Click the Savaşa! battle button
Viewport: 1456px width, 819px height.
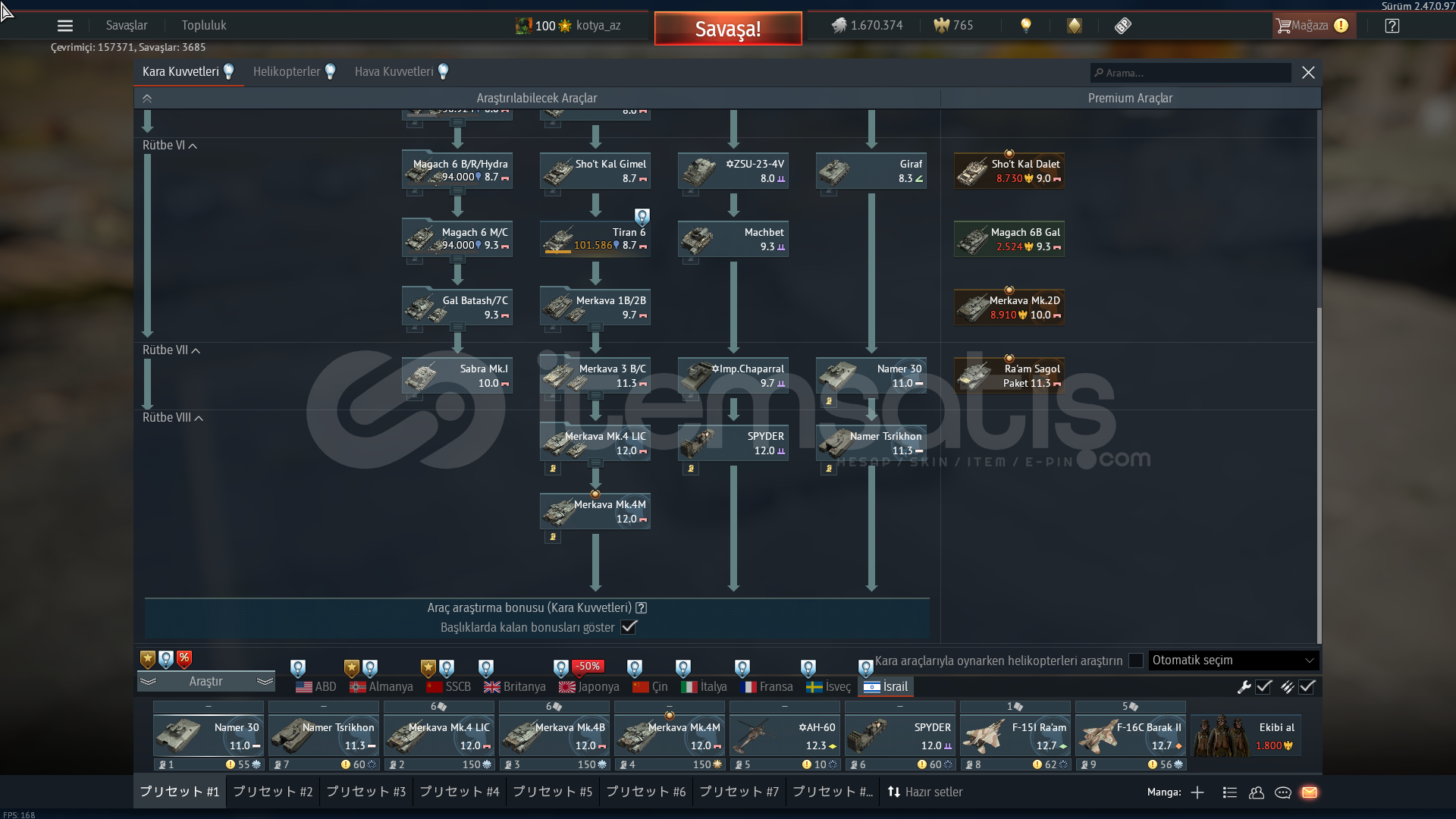tap(728, 29)
